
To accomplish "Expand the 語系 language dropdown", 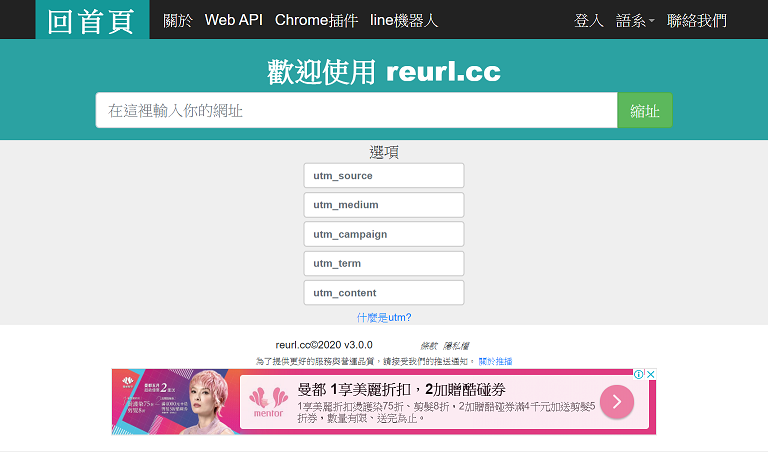I will (x=636, y=20).
